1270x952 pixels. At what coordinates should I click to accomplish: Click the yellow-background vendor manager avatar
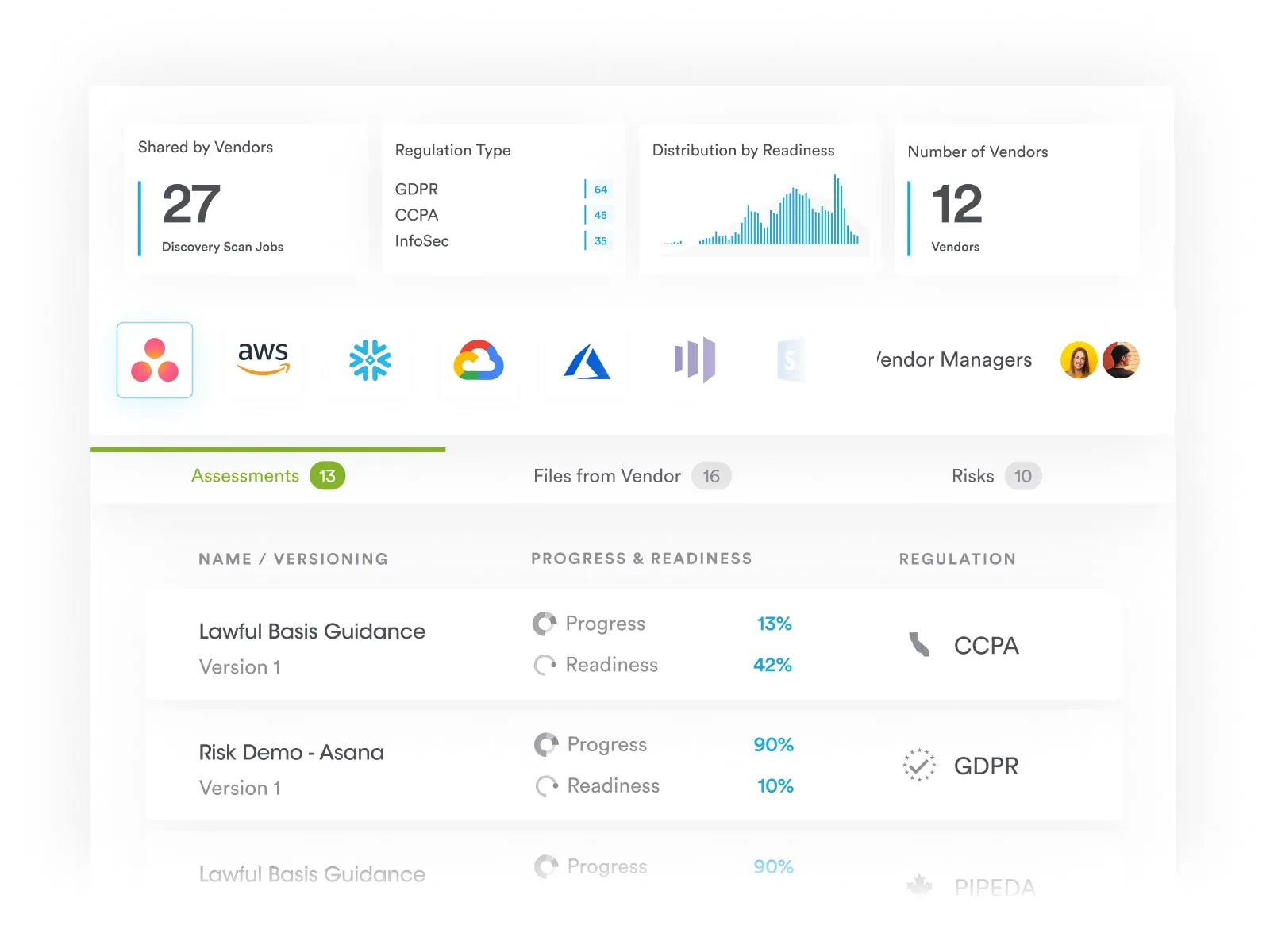[1079, 360]
